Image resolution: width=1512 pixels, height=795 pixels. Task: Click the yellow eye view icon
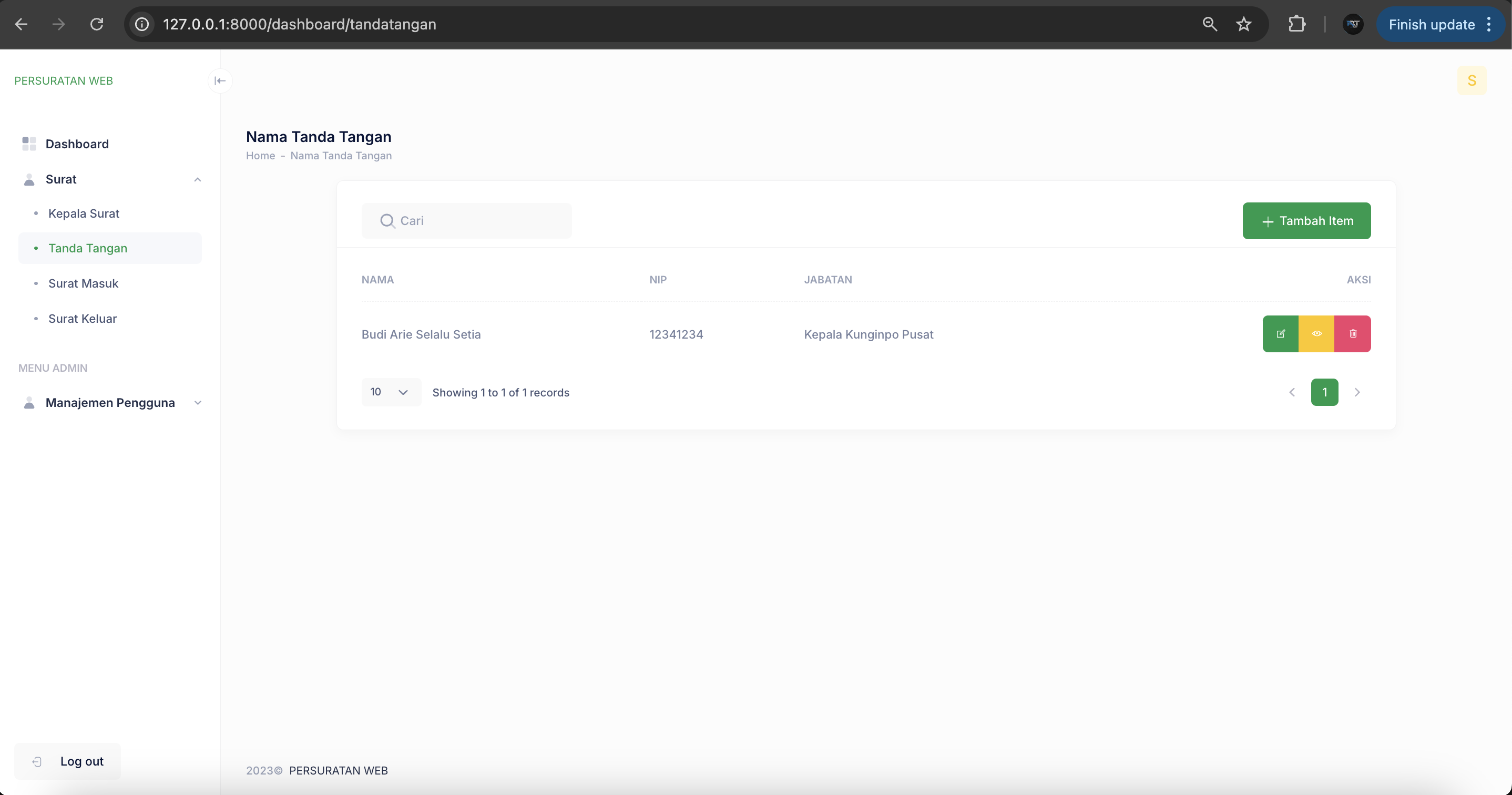(1316, 333)
